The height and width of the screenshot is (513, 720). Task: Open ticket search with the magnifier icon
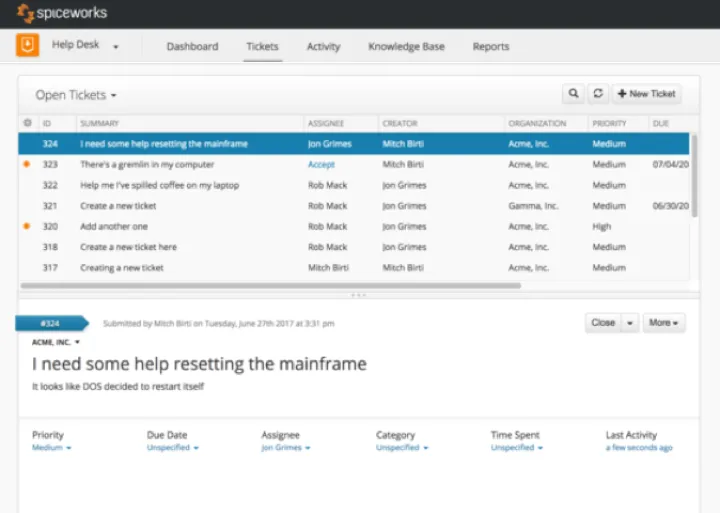(x=573, y=94)
